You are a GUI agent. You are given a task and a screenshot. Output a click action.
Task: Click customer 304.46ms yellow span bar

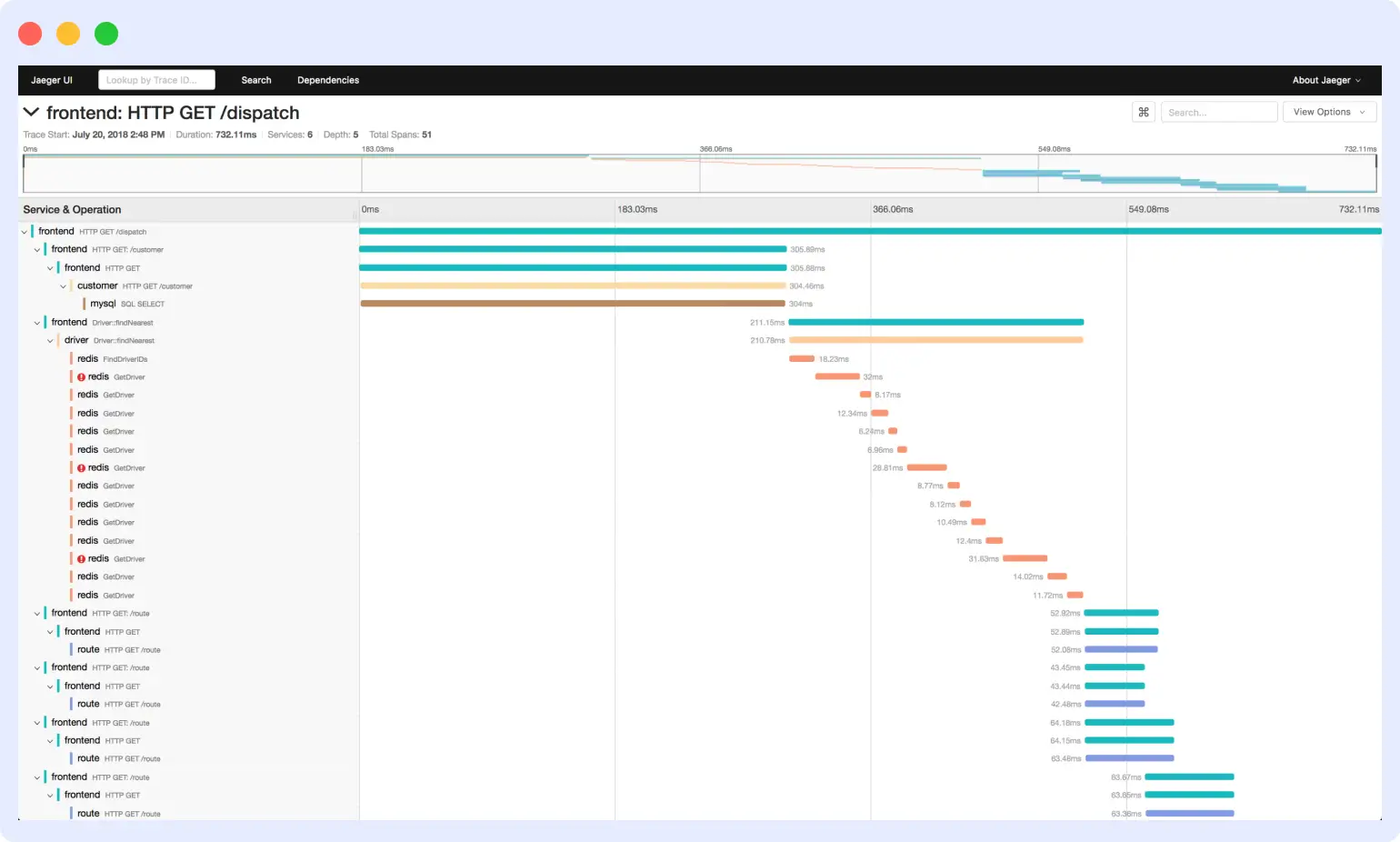tap(573, 286)
